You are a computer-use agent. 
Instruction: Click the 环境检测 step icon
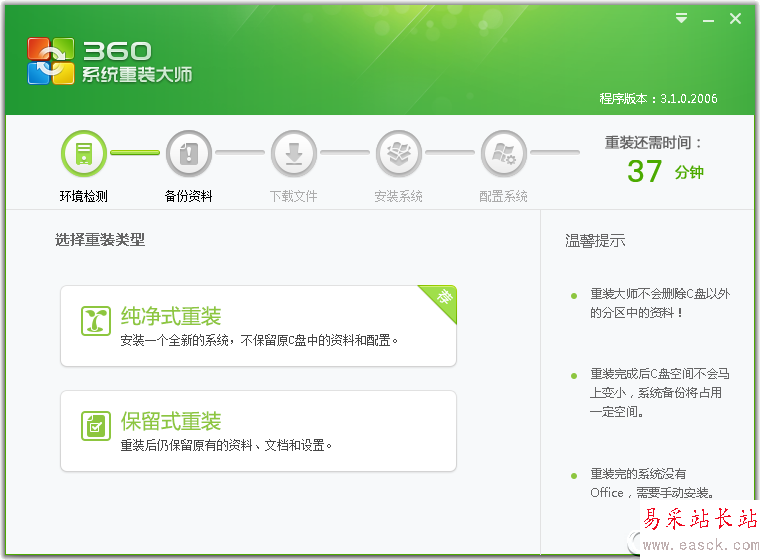point(84,153)
